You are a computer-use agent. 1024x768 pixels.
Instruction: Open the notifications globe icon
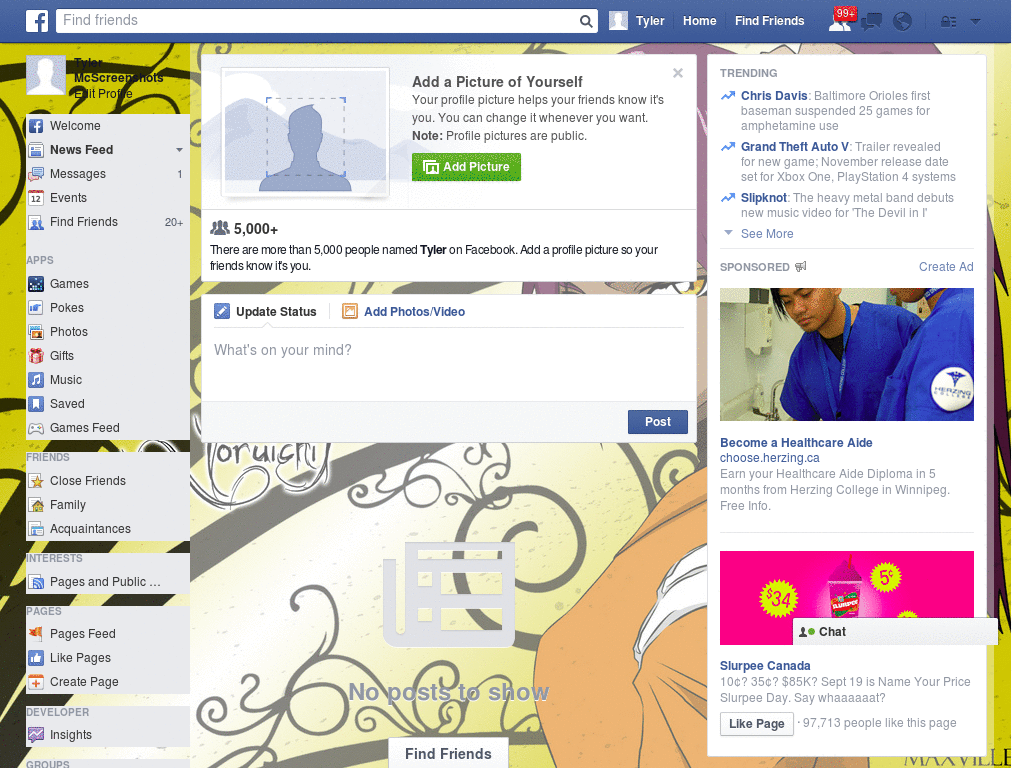pos(903,22)
